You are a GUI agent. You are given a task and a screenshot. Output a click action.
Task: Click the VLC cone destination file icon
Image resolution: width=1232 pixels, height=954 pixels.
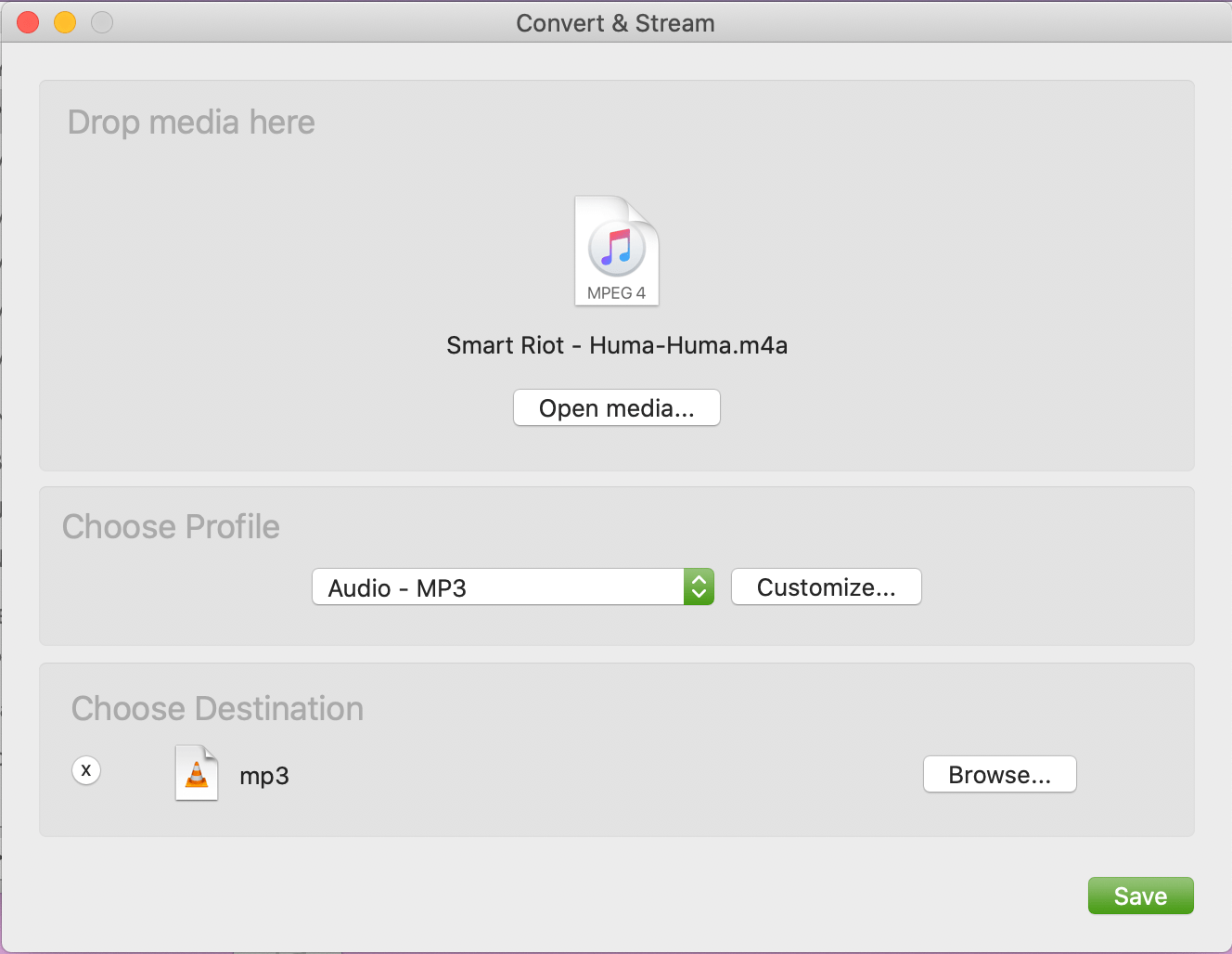point(197,773)
